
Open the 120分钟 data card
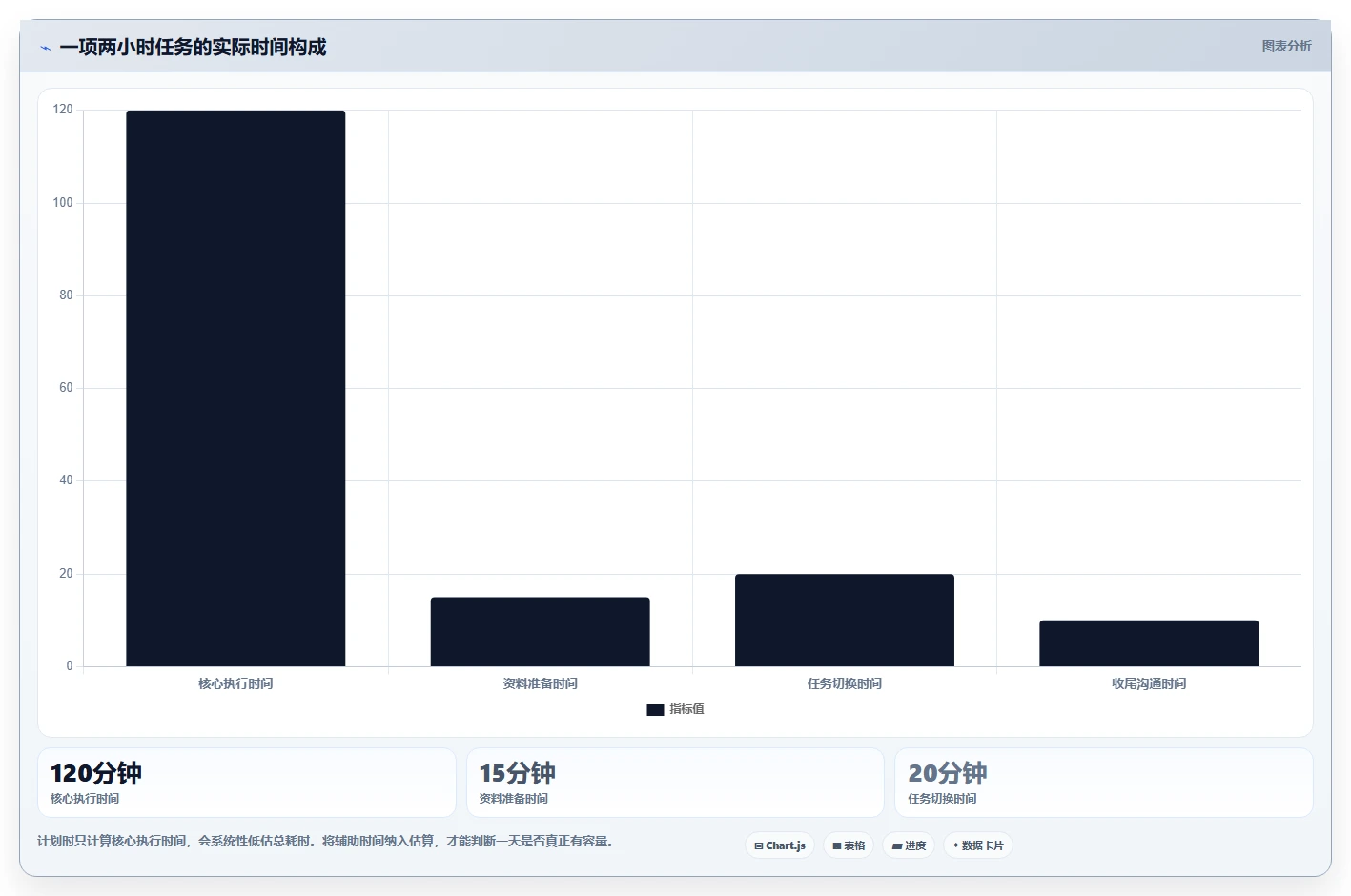[247, 783]
